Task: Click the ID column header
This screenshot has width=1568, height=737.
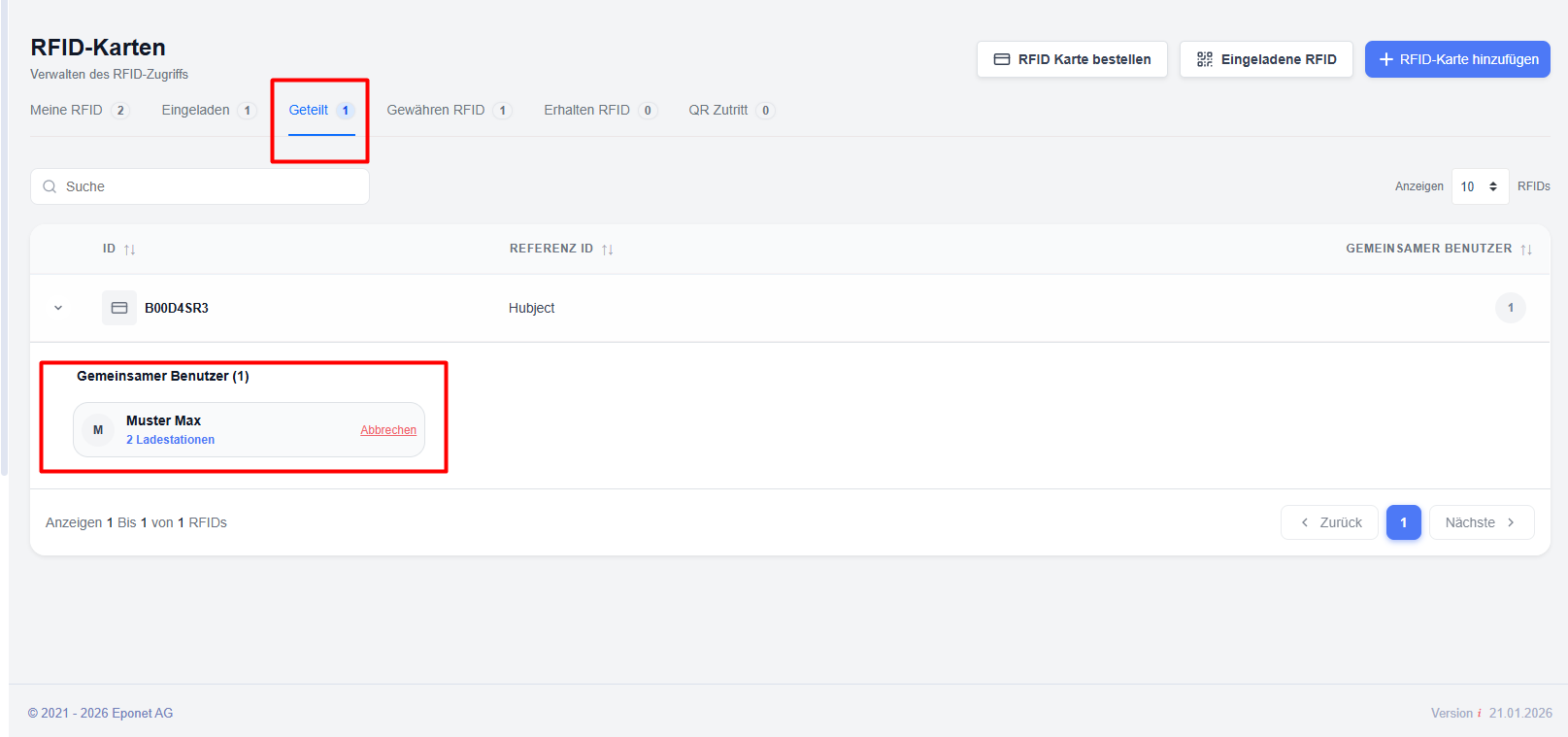Action: (x=109, y=249)
